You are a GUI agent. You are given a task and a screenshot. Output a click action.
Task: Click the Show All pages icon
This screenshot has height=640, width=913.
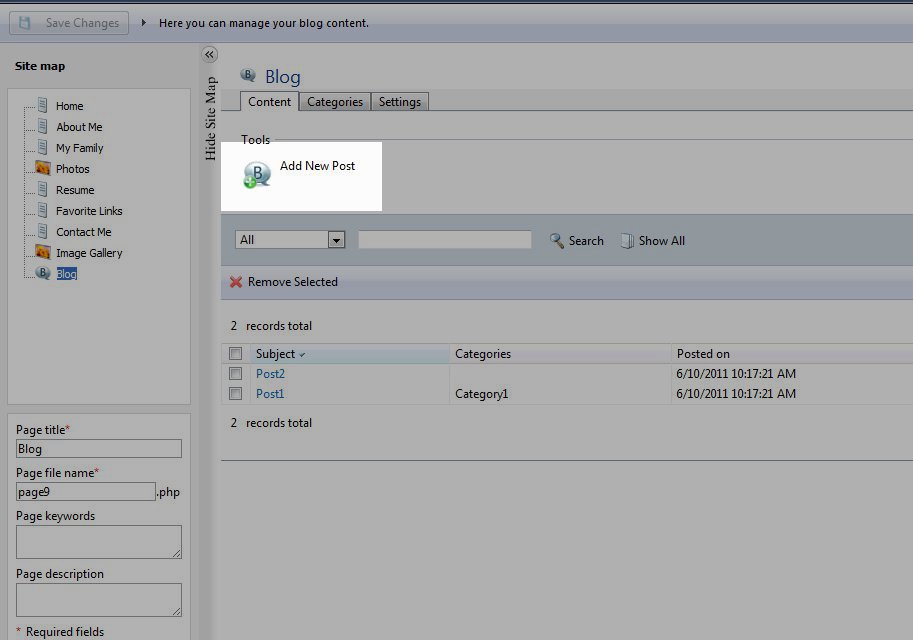point(627,241)
